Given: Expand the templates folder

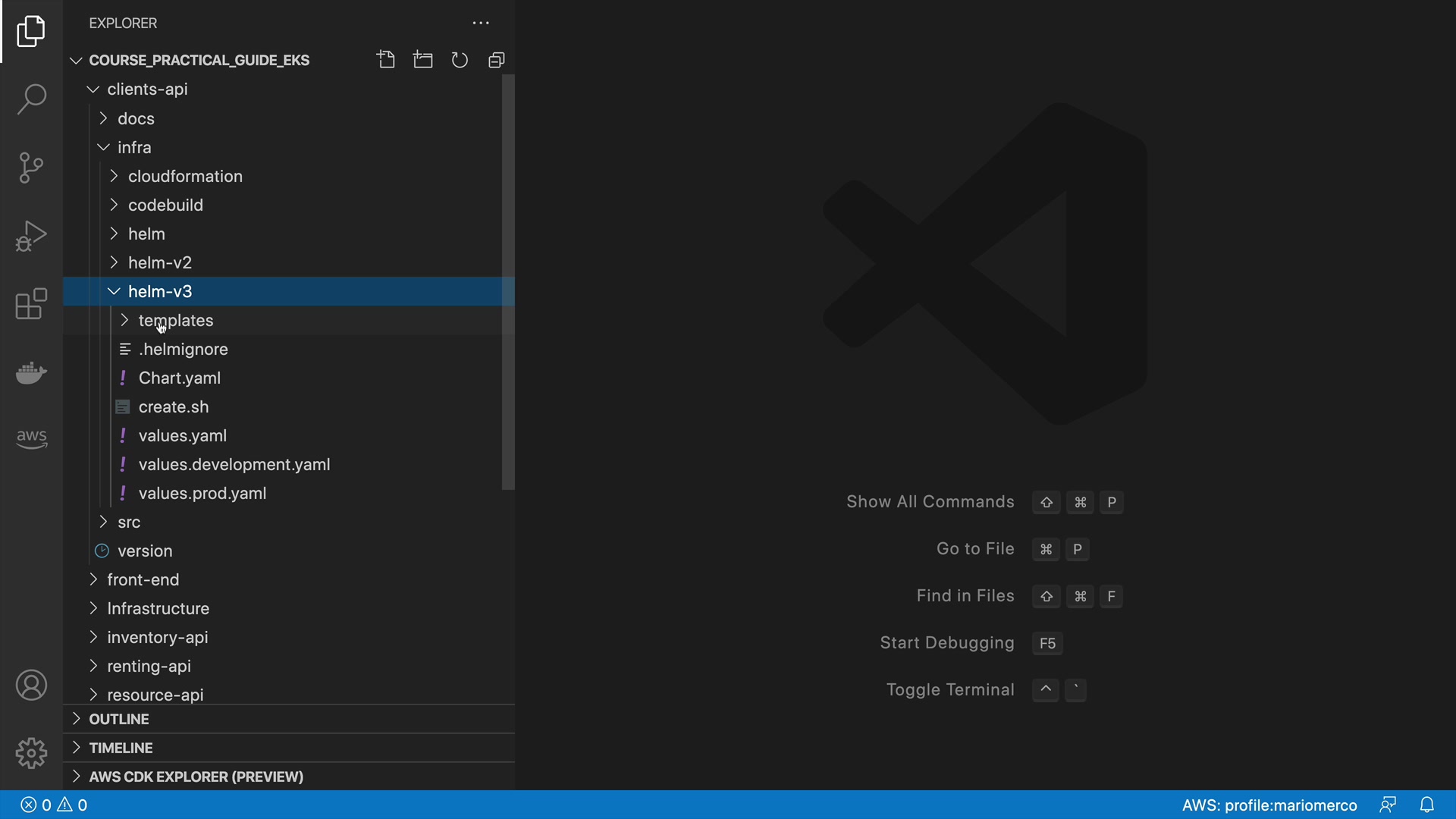Looking at the screenshot, I should click(176, 321).
